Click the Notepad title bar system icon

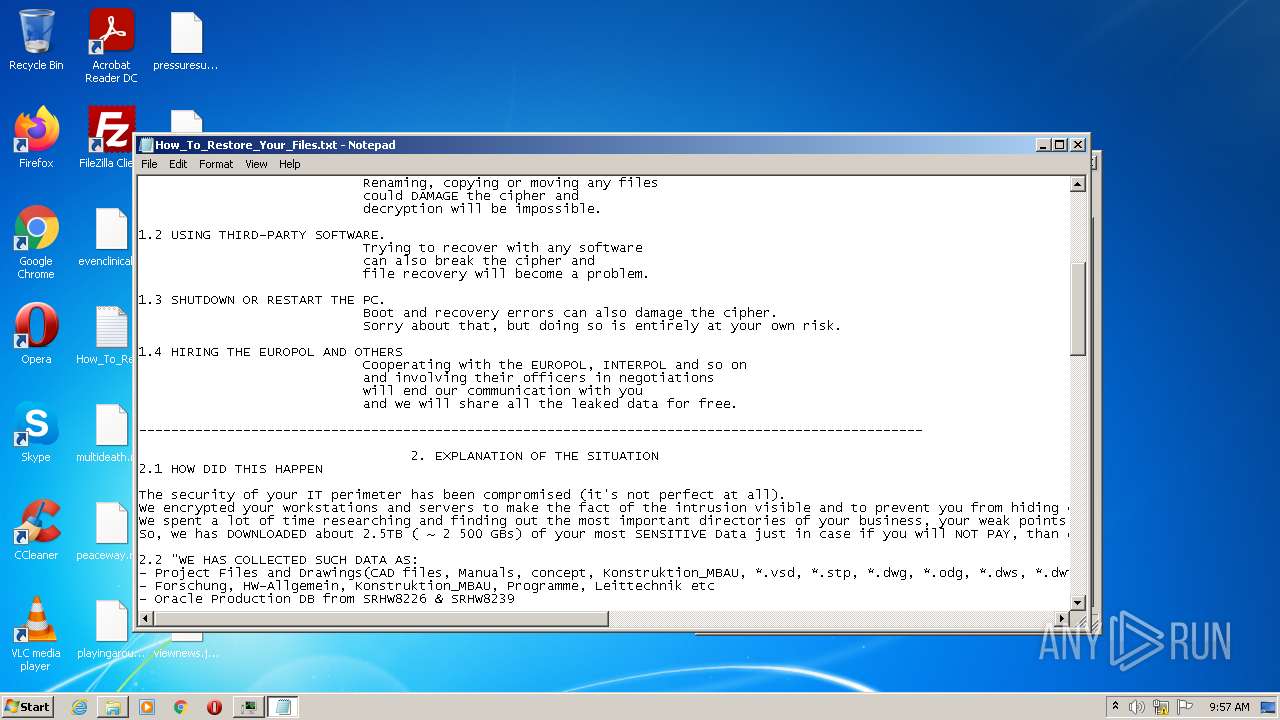[x=147, y=145]
